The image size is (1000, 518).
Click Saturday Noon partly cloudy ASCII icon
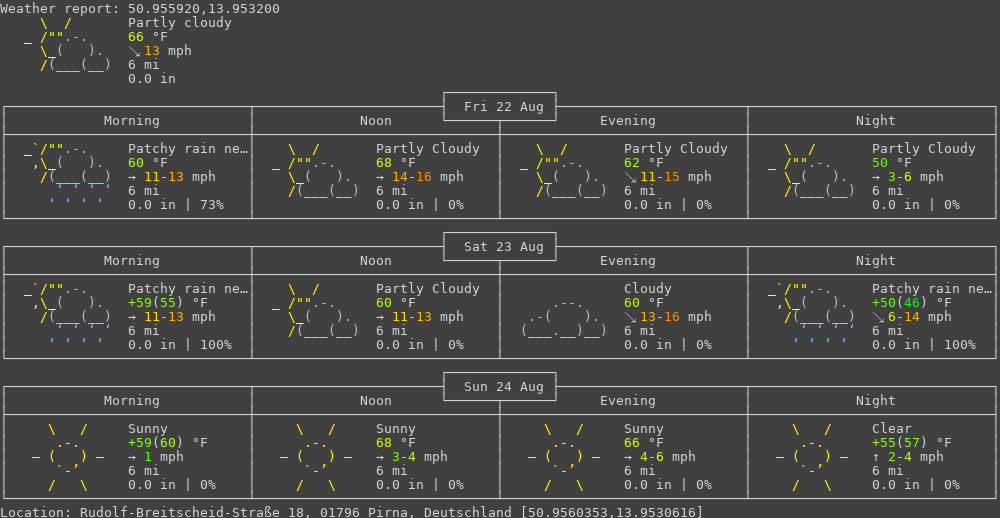pyautogui.click(x=315, y=310)
